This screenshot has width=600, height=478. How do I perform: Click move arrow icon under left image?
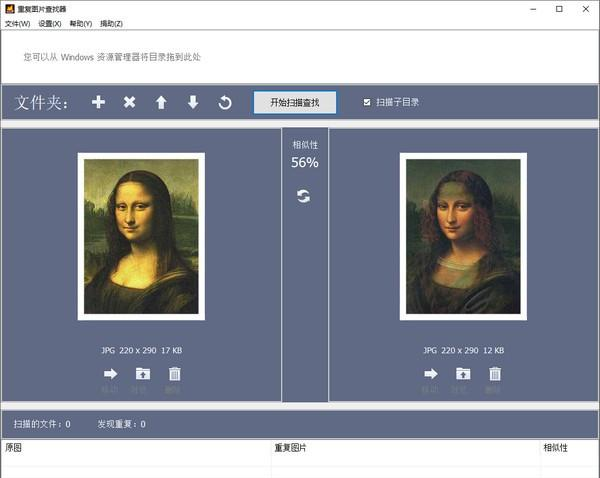110,374
